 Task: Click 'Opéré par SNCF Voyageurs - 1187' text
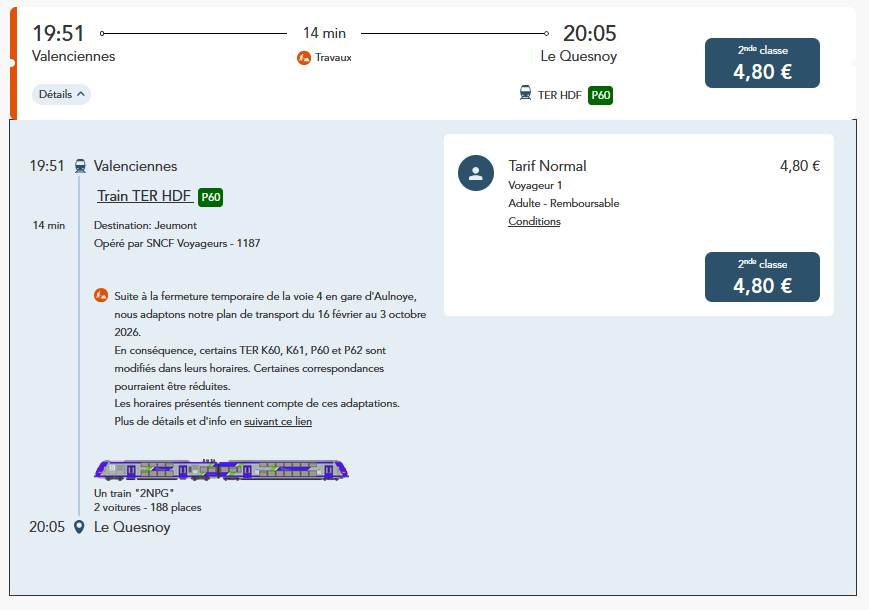[x=177, y=243]
